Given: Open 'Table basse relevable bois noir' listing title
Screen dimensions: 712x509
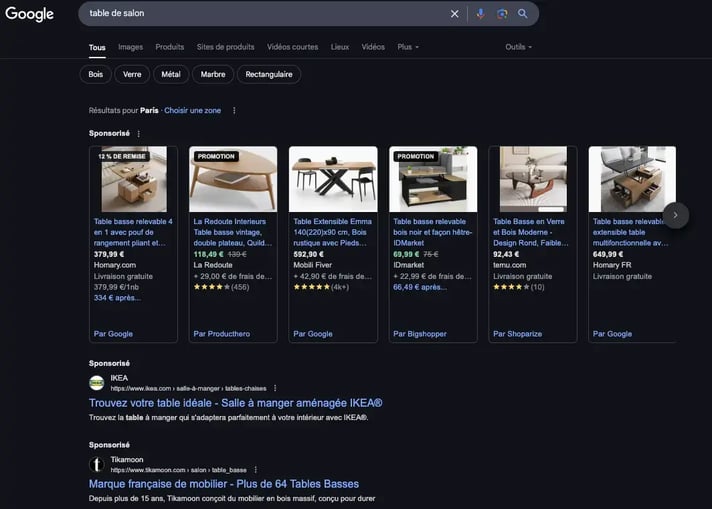Looking at the screenshot, I should 433,232.
